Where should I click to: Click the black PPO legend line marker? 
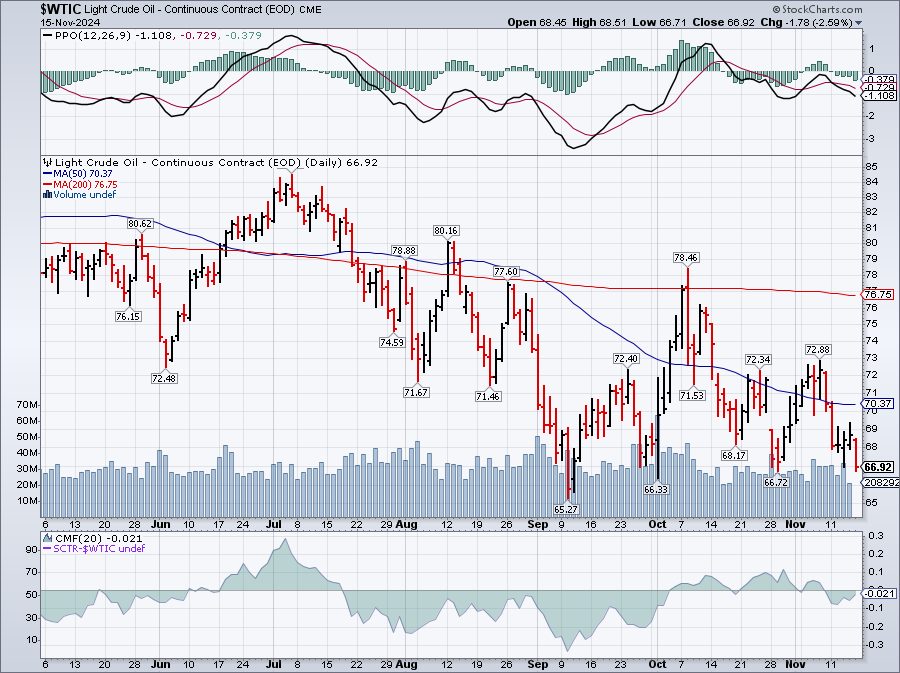pyautogui.click(x=46, y=37)
